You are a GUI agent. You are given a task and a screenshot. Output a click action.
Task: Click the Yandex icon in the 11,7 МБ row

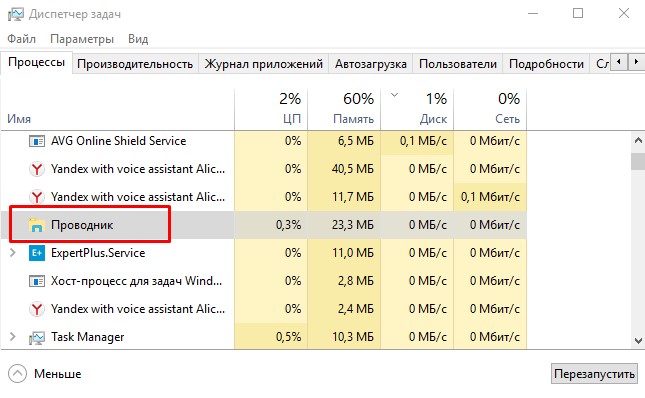click(x=37, y=197)
